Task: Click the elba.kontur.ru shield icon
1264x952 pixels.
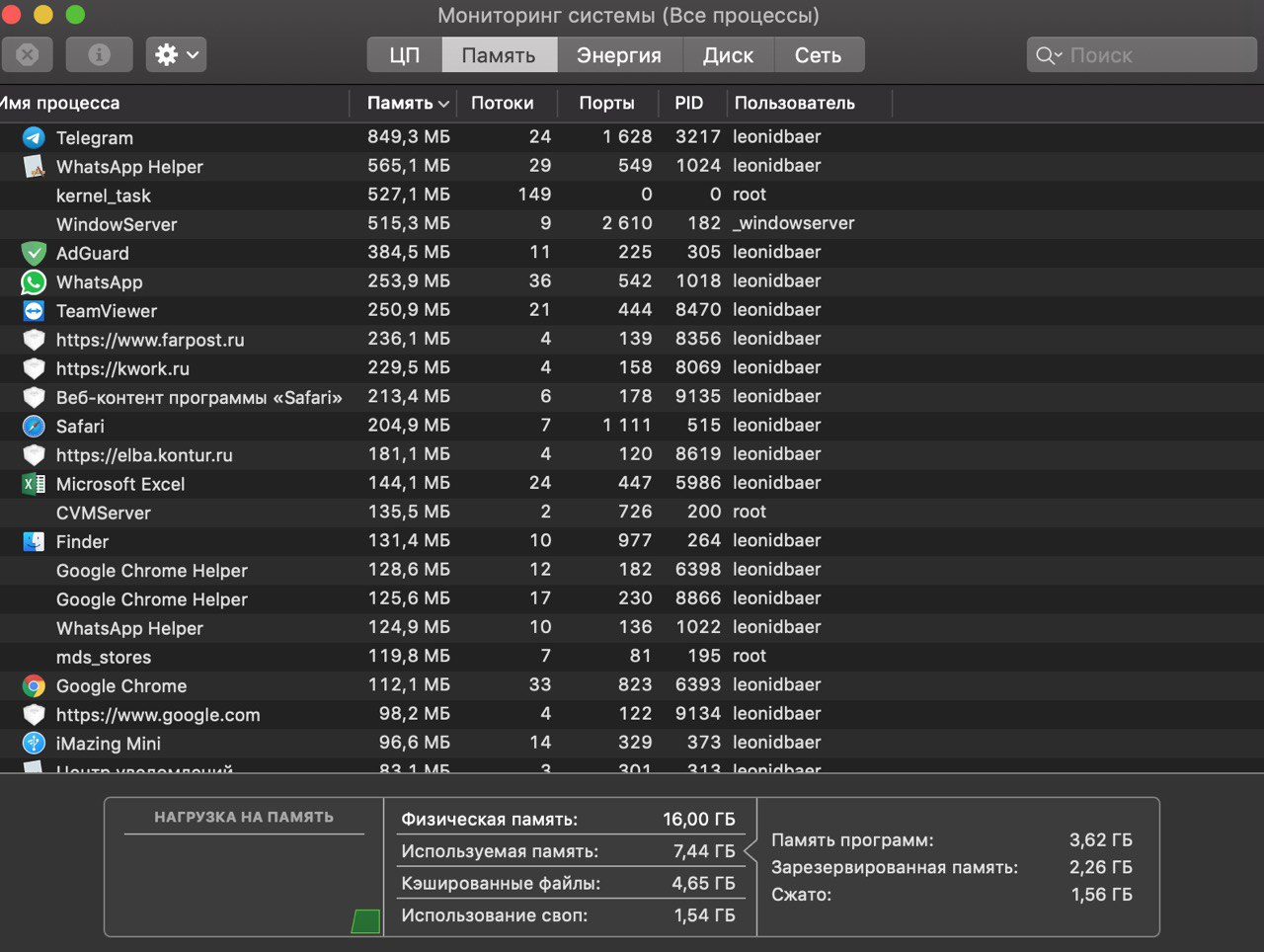Action: coord(34,454)
